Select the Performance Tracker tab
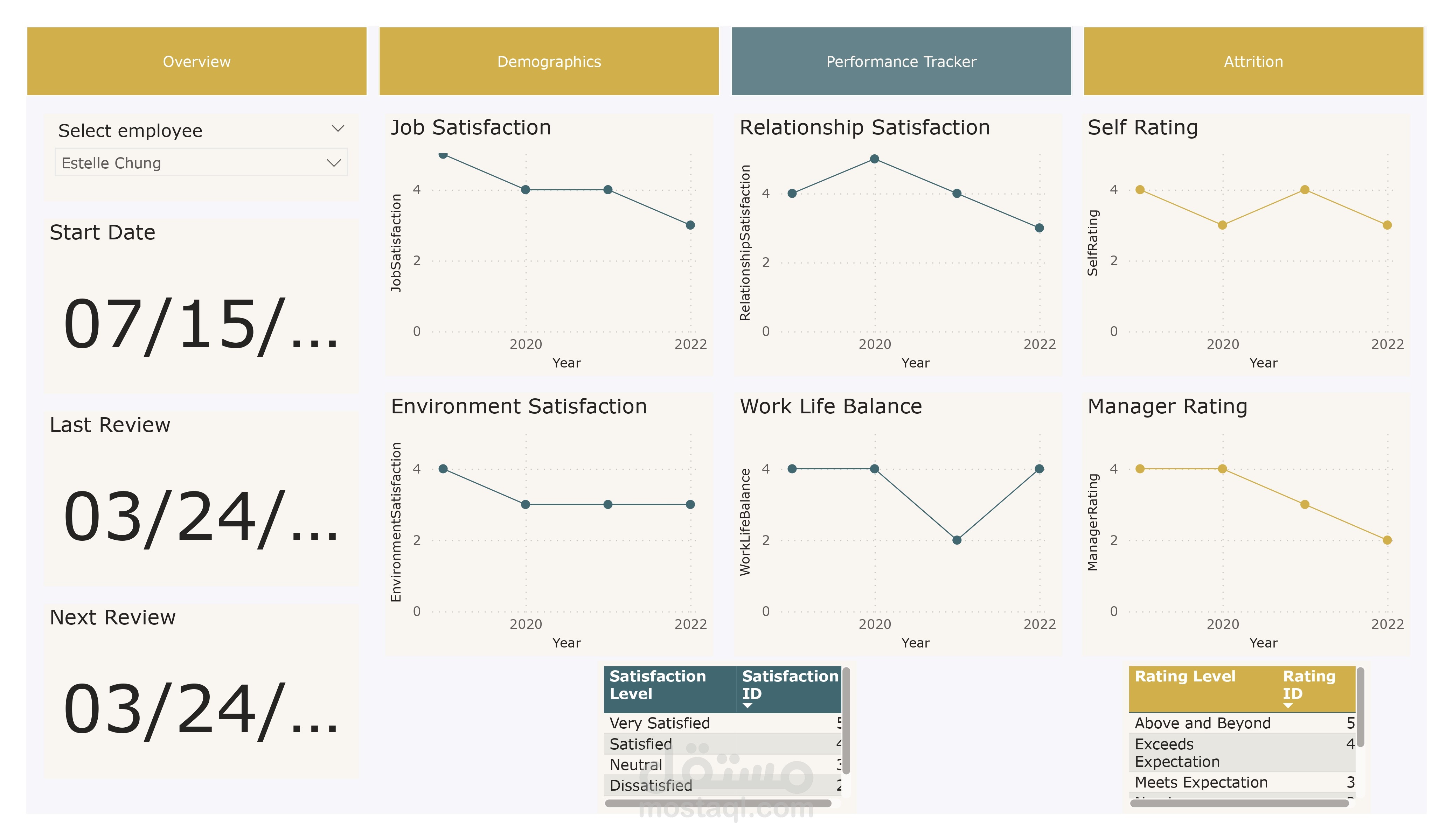 tap(901, 61)
